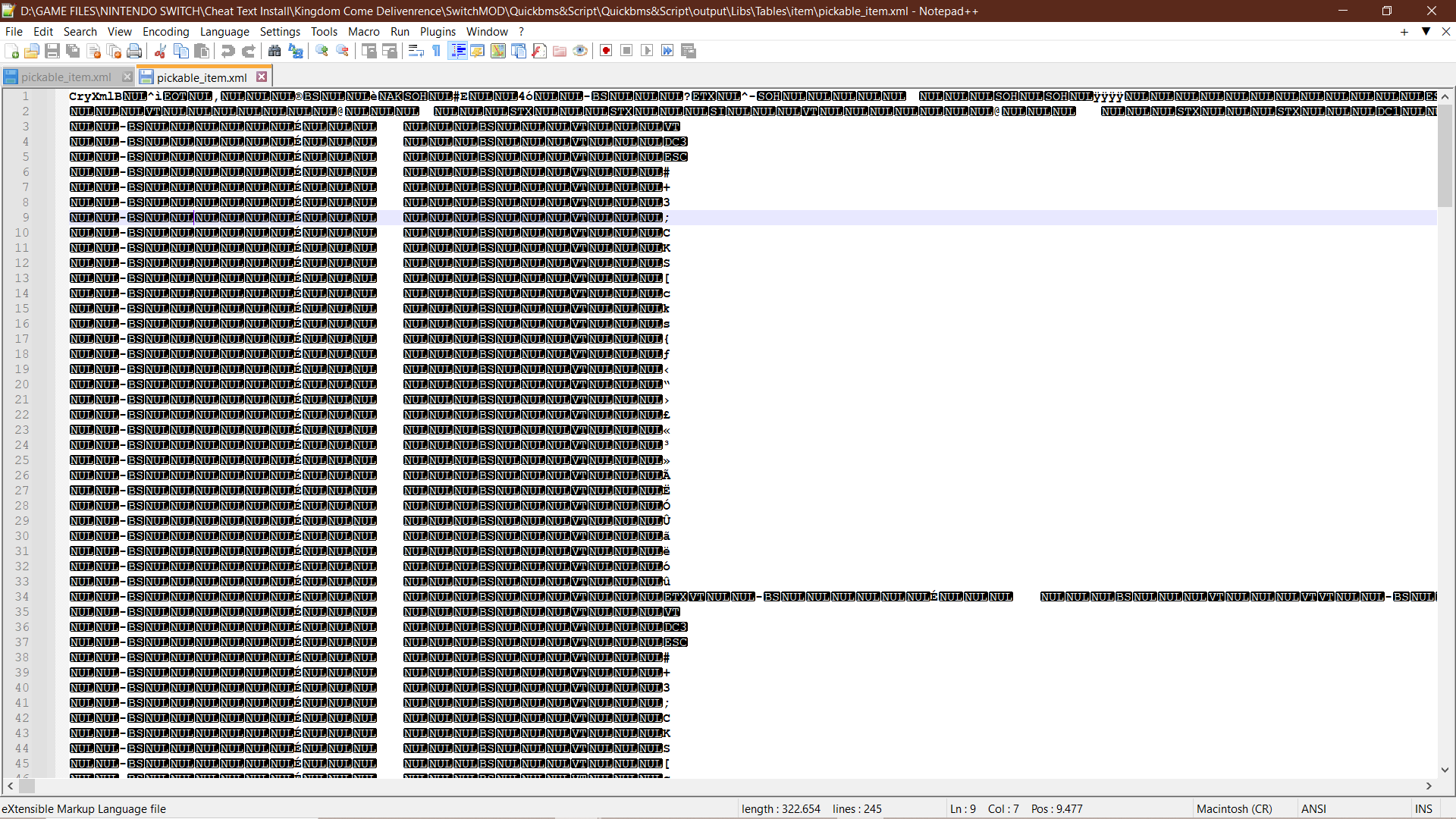Toggle word wrap in the toolbar
Viewport: 1456px width, 819px height.
[x=416, y=51]
